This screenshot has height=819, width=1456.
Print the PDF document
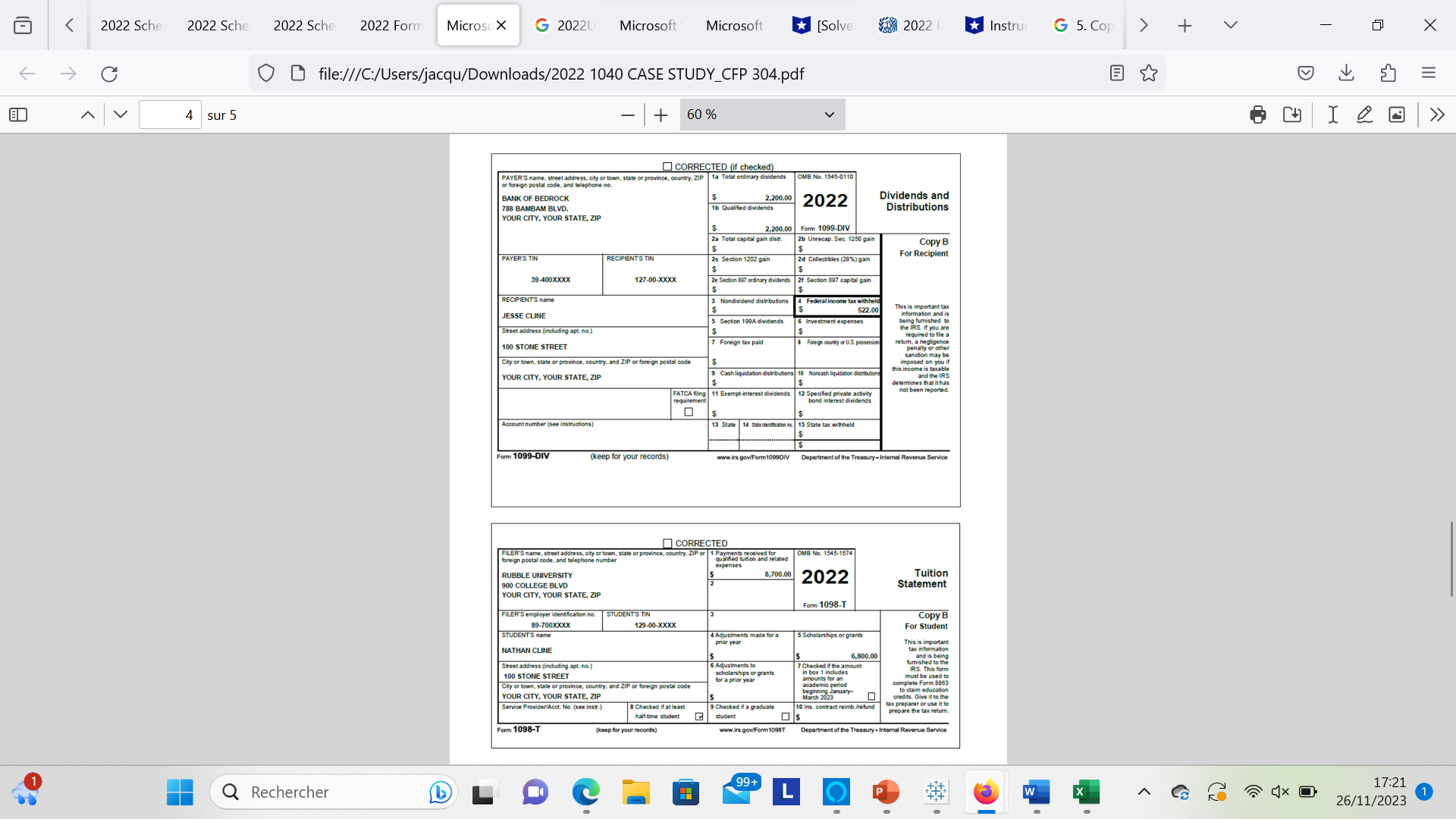click(1259, 115)
